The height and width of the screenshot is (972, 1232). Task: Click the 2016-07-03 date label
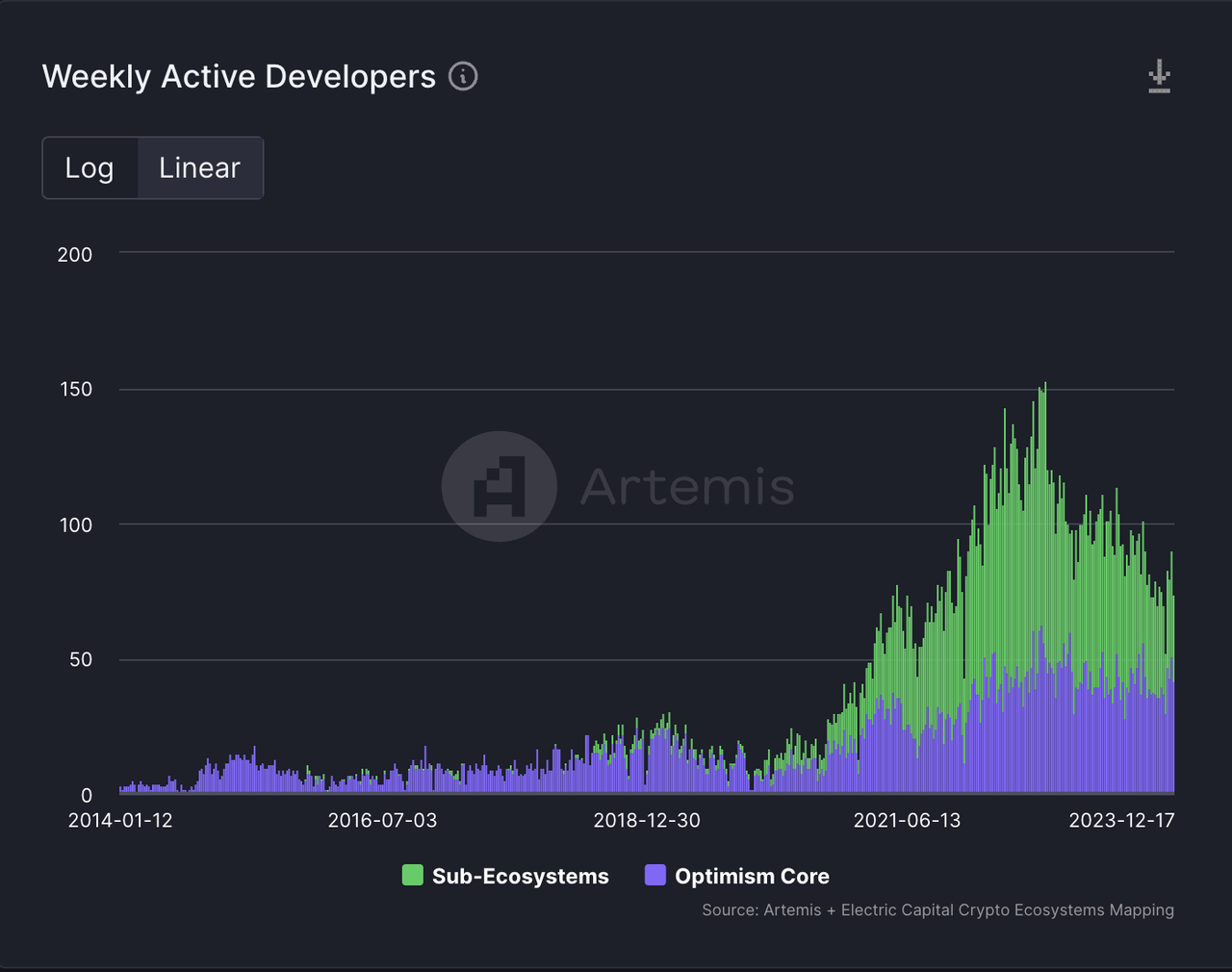pyautogui.click(x=382, y=820)
